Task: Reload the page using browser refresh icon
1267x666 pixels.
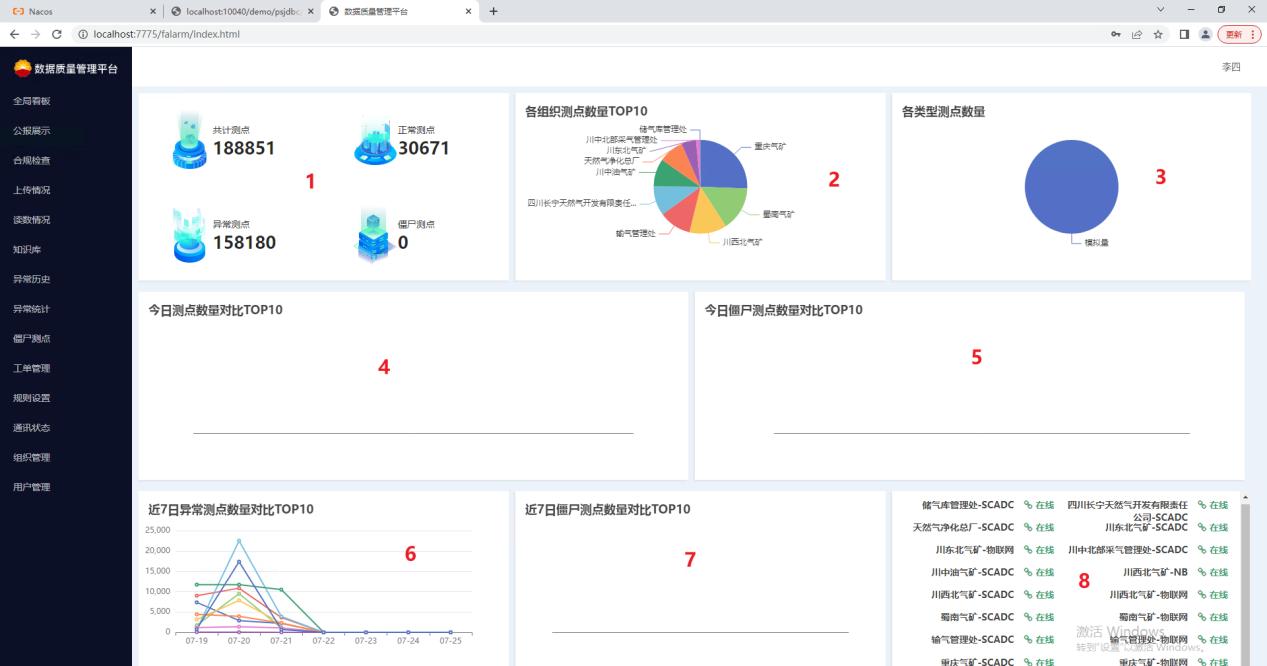Action: [x=57, y=34]
